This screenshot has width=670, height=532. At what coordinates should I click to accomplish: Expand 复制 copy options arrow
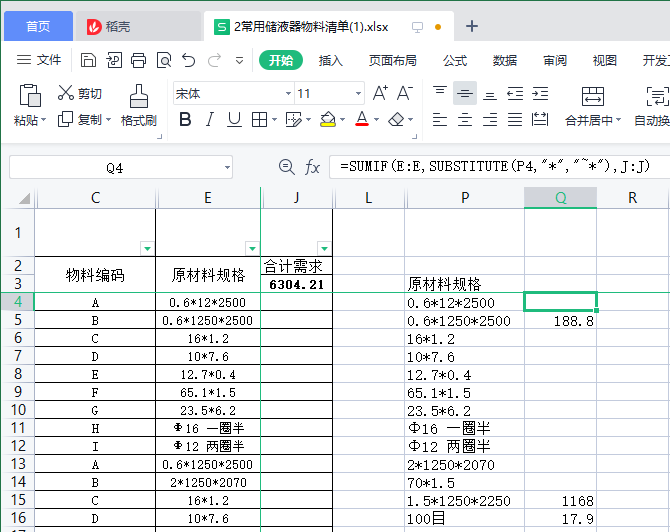pos(108,120)
